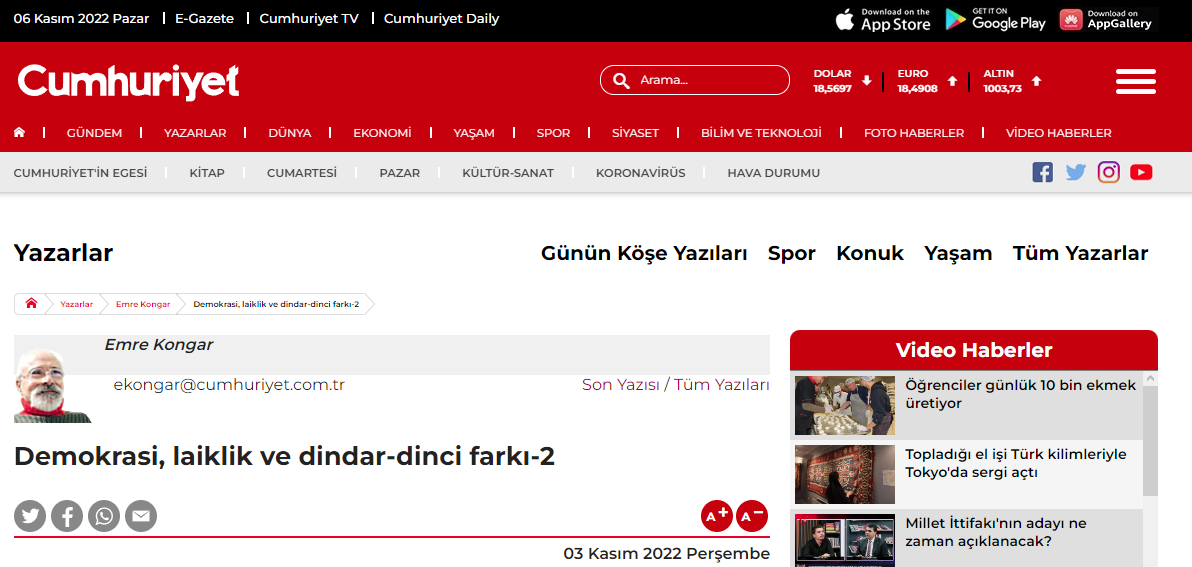Share article via WhatsApp
1192x567 pixels.
click(x=104, y=516)
